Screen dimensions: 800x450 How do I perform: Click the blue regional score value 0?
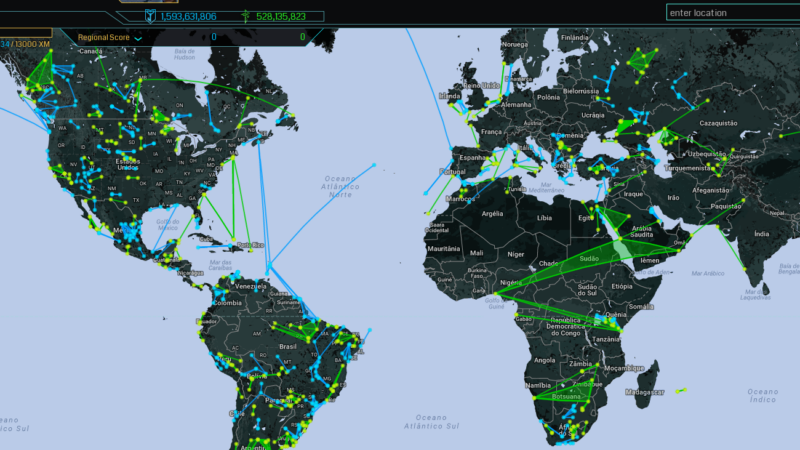pyautogui.click(x=214, y=37)
